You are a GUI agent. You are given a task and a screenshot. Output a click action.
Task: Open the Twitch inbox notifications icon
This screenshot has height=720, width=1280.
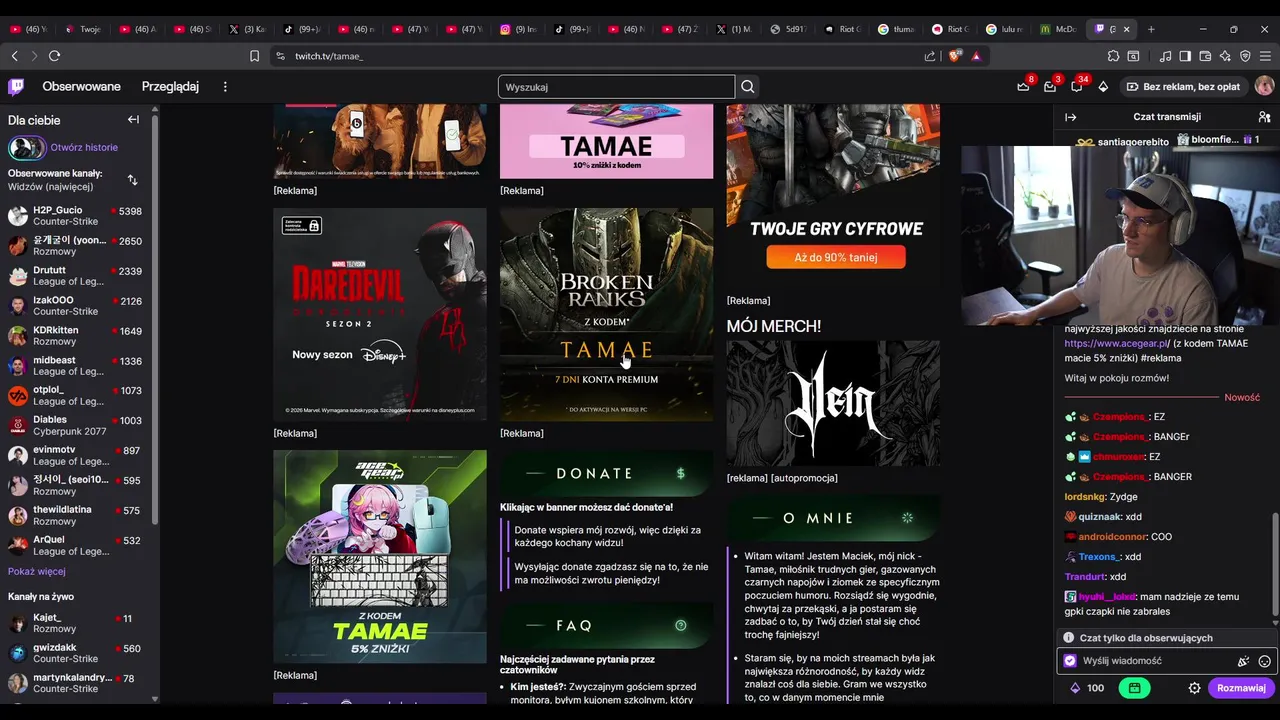(1050, 87)
